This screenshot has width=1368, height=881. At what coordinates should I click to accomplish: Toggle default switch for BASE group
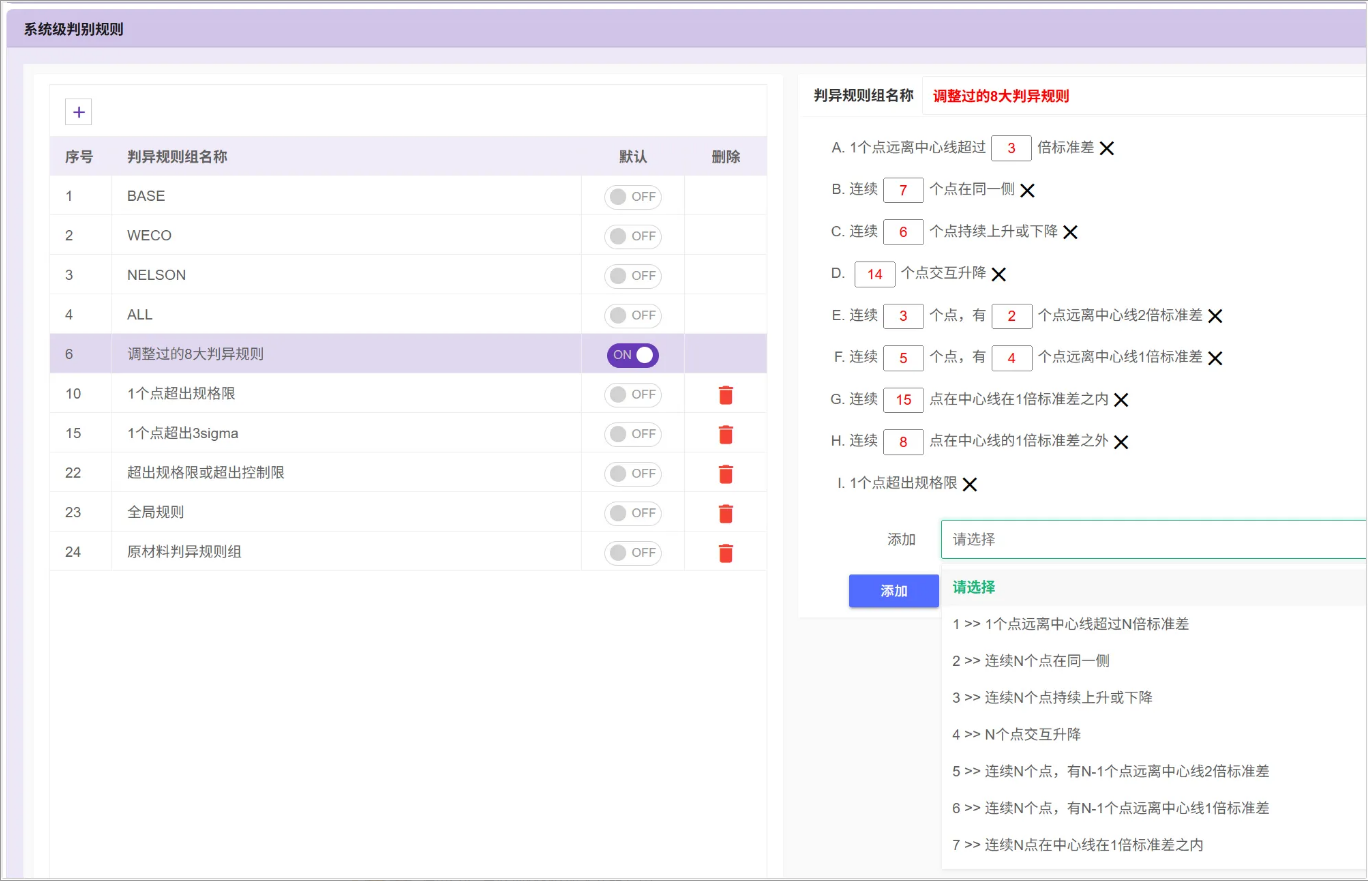632,197
